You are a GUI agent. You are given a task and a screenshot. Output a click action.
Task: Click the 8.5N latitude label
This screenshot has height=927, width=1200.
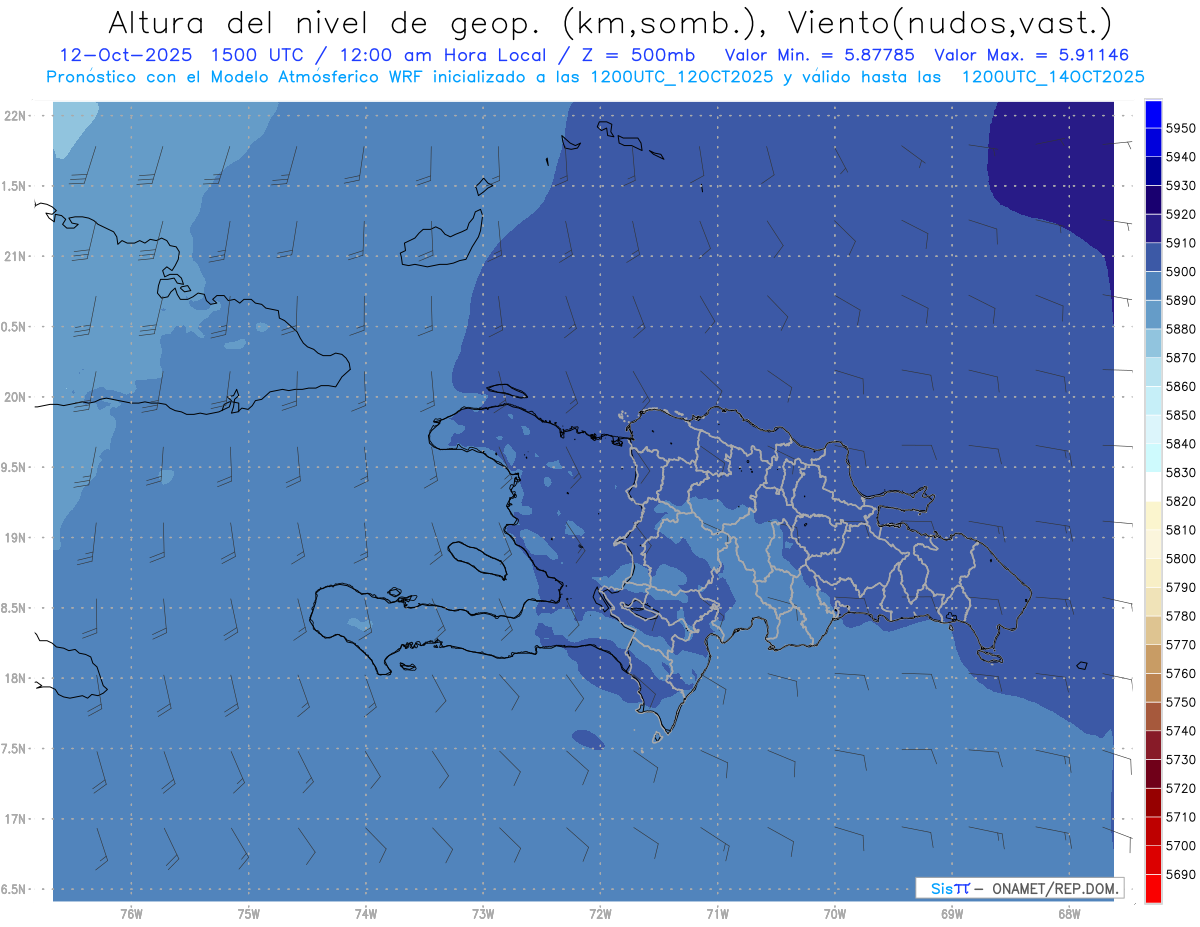tap(15, 608)
